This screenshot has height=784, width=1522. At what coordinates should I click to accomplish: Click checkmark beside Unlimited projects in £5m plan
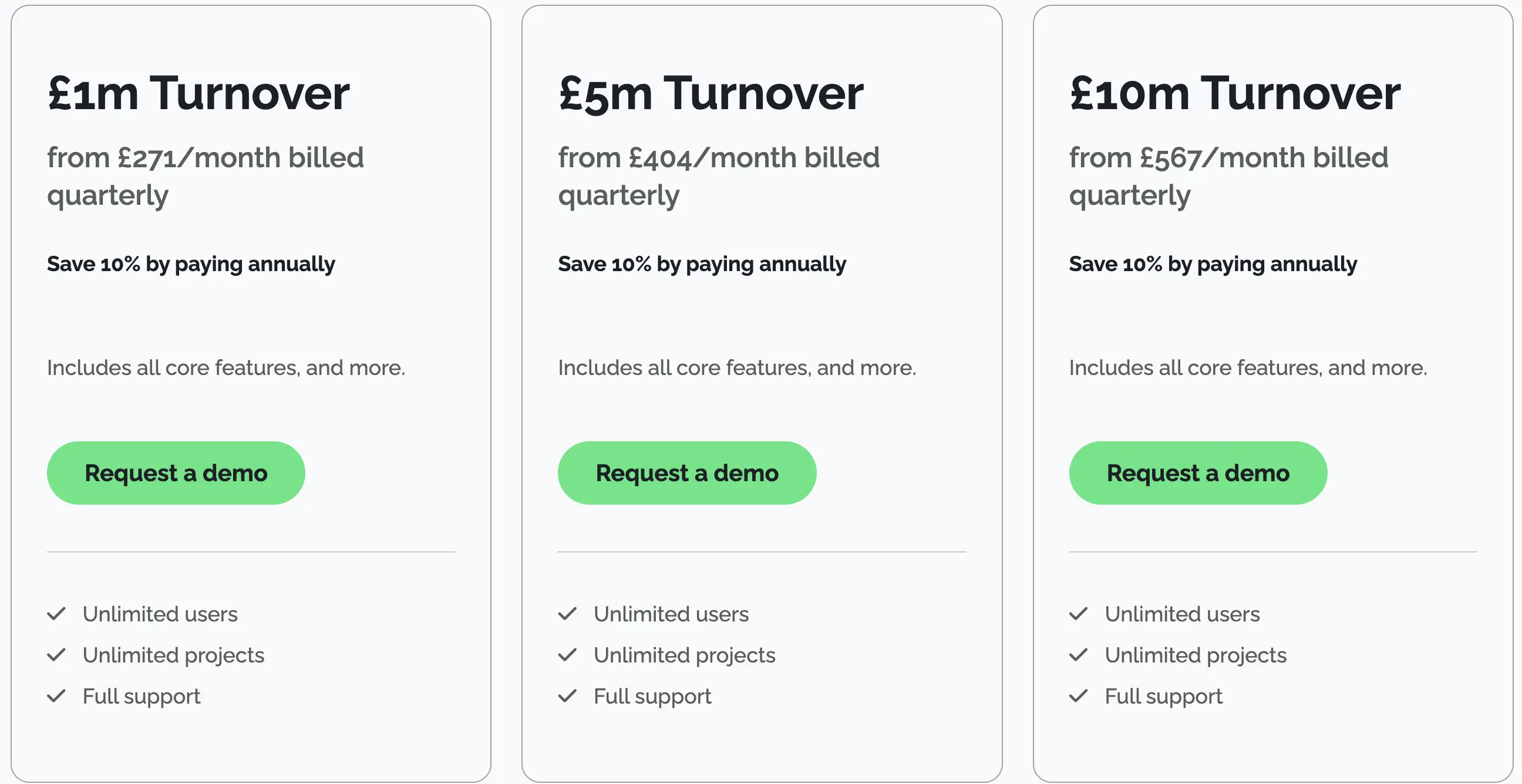567,655
